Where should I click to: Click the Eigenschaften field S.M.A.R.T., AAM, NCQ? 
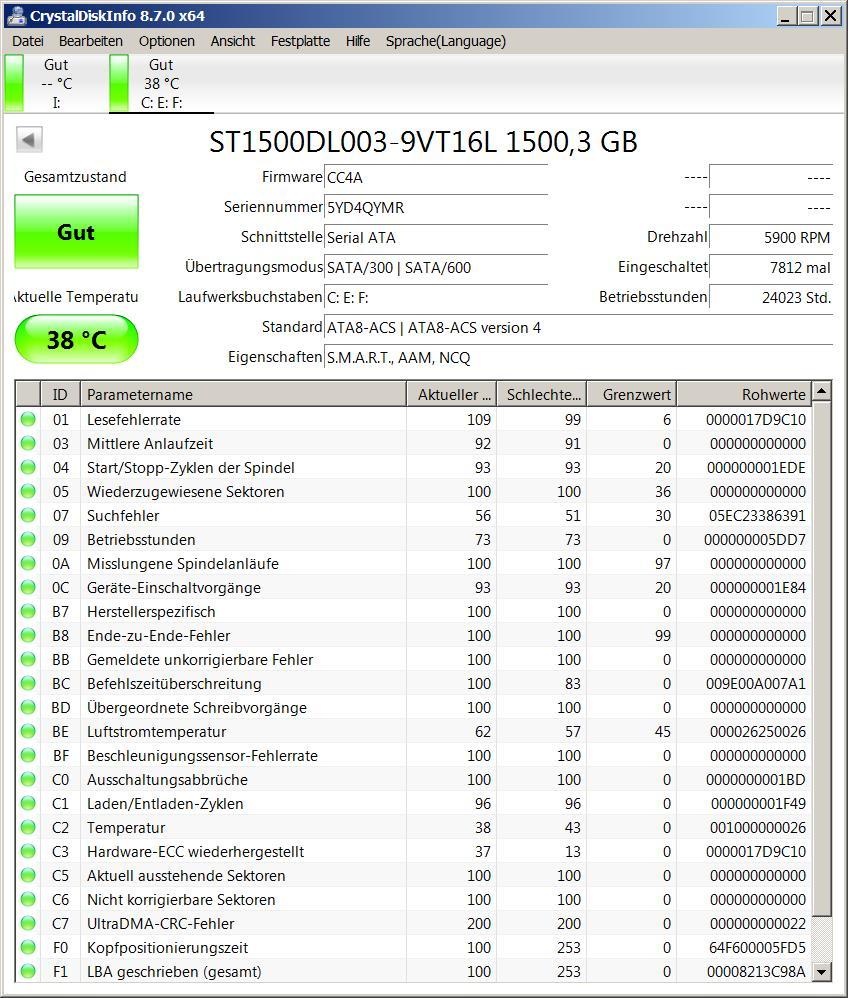point(579,358)
